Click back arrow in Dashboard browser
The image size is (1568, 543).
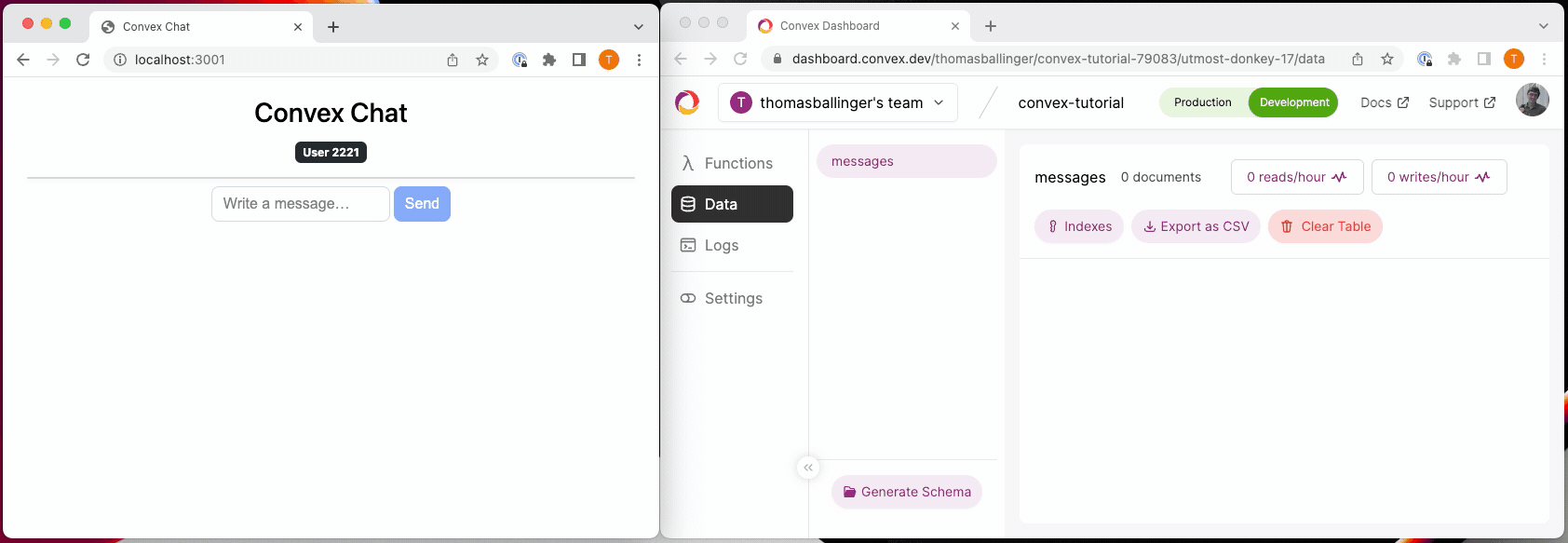pos(681,59)
